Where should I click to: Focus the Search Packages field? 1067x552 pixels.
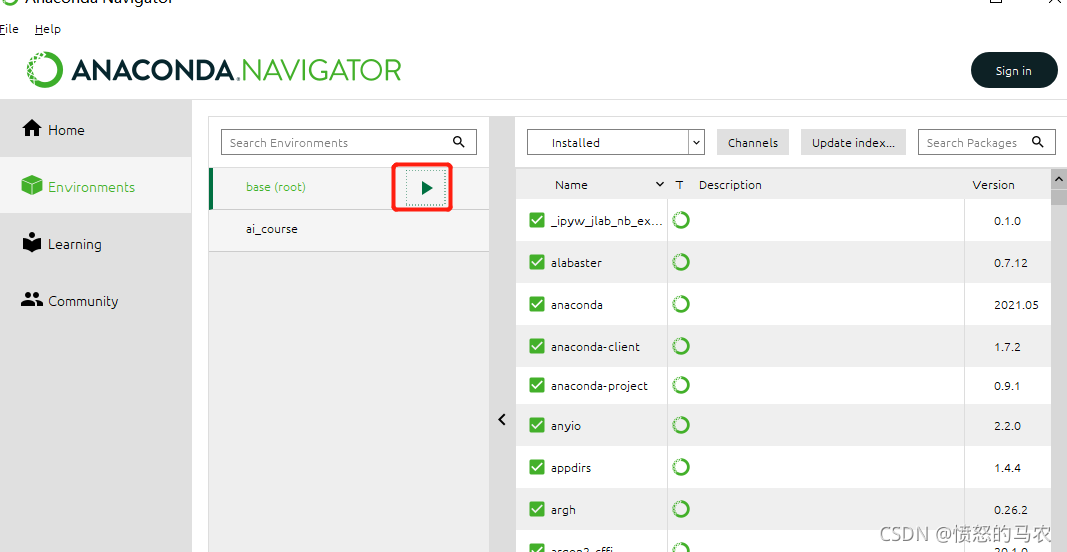click(x=987, y=142)
